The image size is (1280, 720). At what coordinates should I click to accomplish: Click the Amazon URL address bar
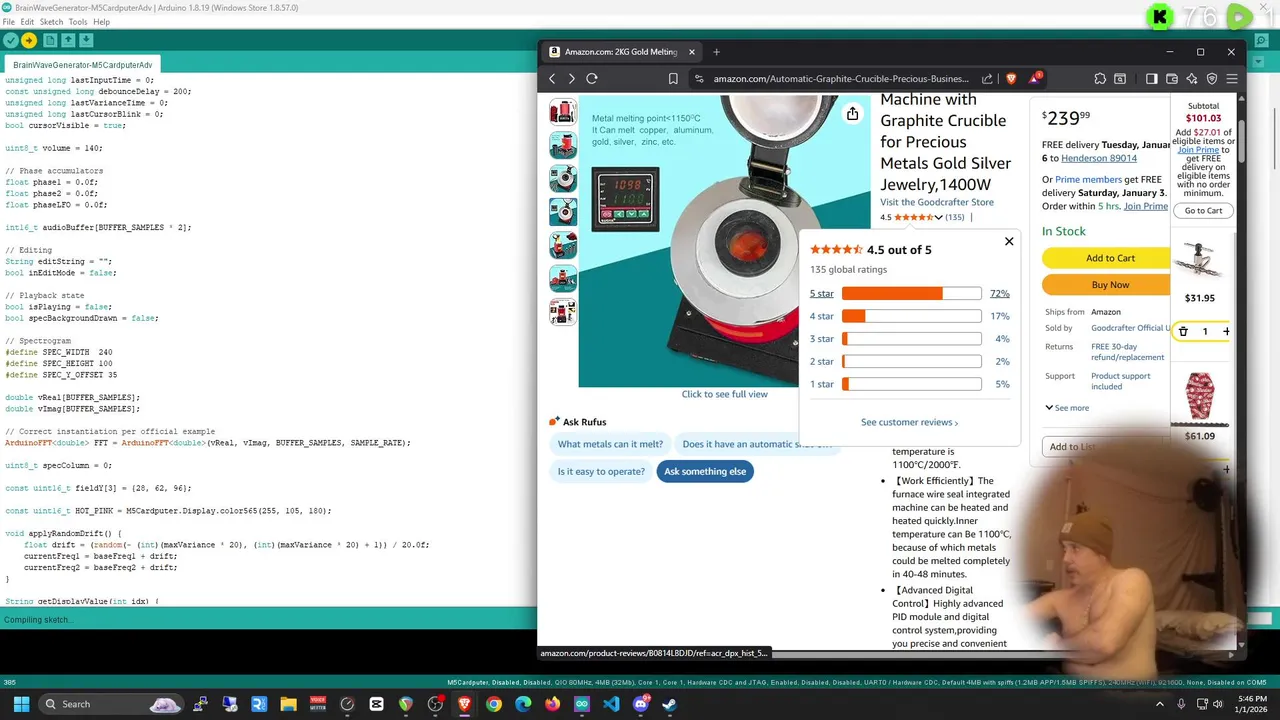pos(840,79)
